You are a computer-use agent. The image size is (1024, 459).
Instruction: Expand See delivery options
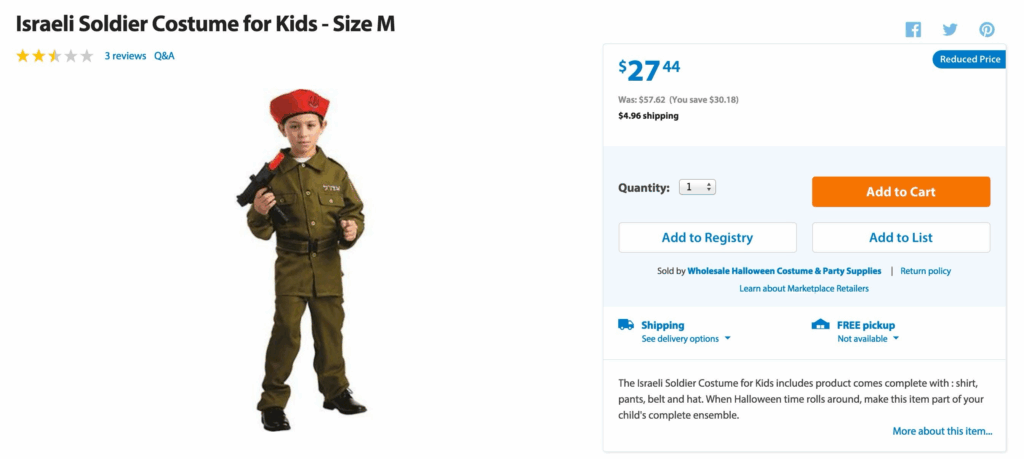[686, 339]
